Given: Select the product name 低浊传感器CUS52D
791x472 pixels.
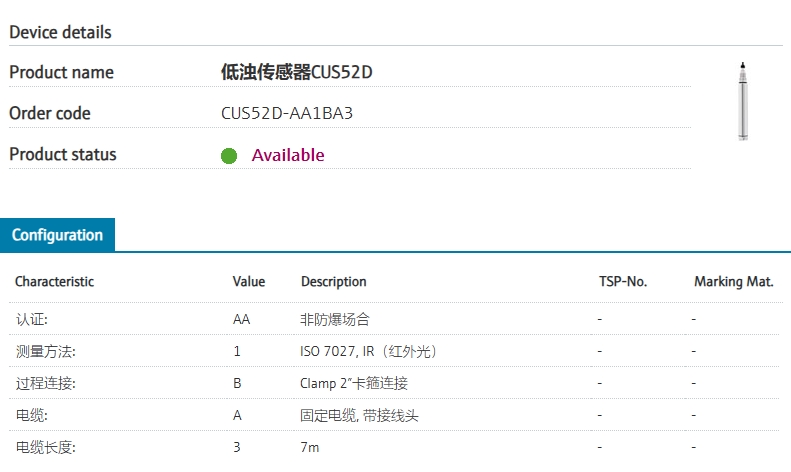Looking at the screenshot, I should (x=302, y=72).
